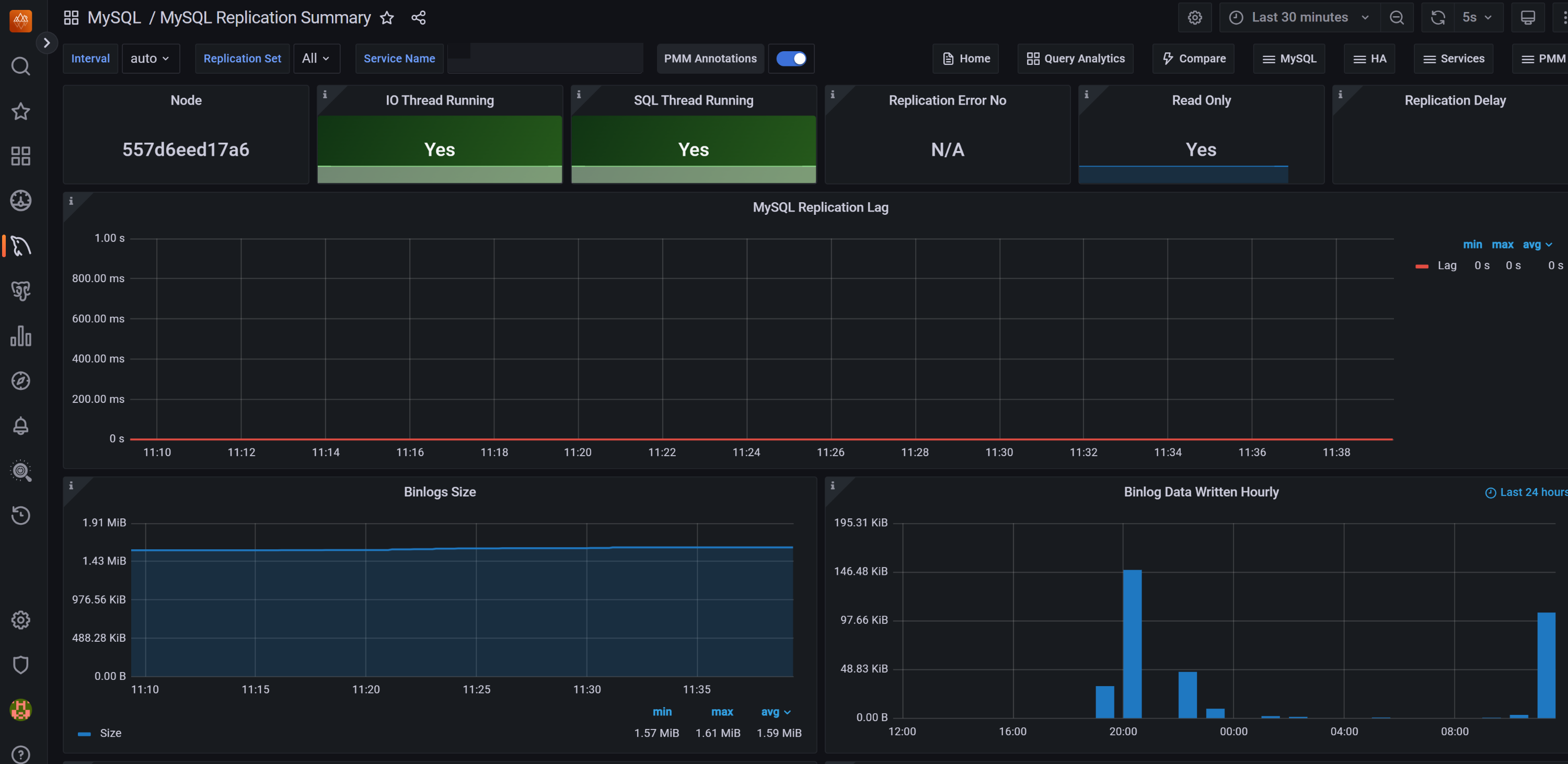Screen dimensions: 1568x764
Task: Toggle the PMM Annotations switch
Action: pos(791,59)
